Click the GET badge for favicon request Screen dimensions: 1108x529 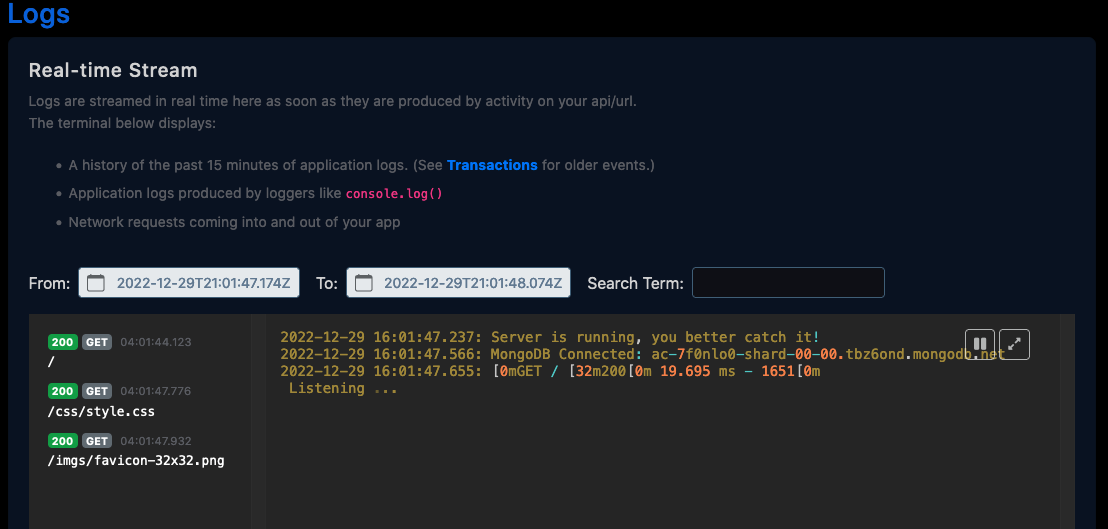[x=97, y=441]
